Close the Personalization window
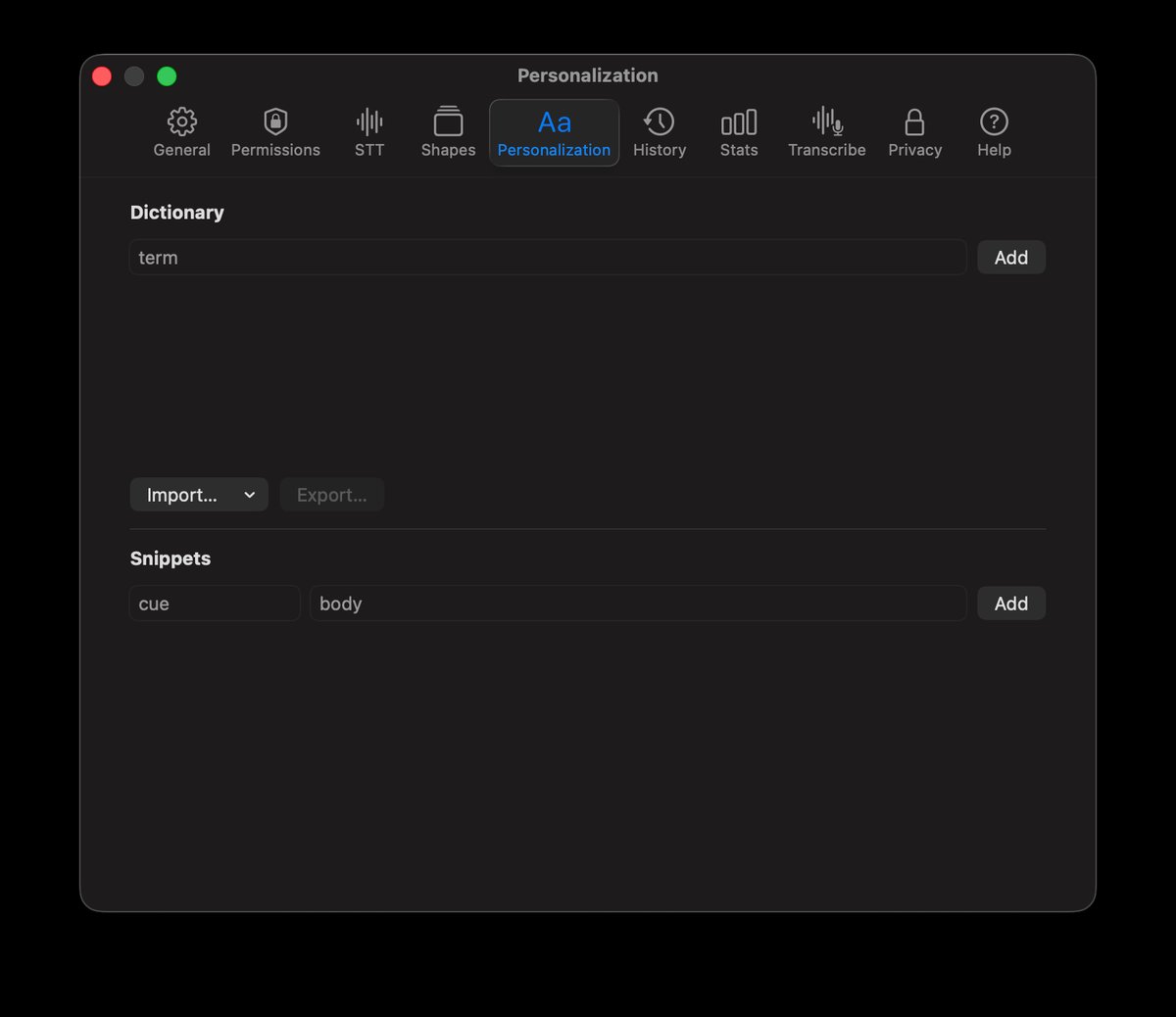Image resolution: width=1176 pixels, height=1017 pixels. pos(102,76)
